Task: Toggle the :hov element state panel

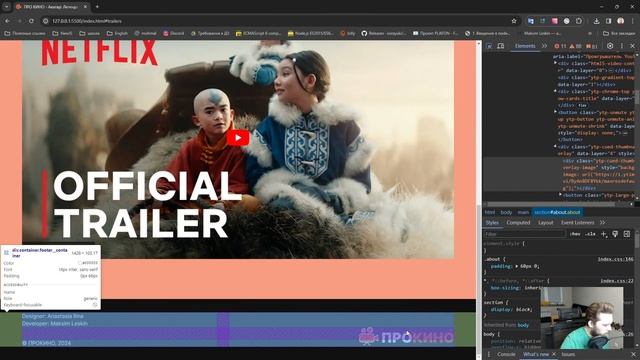Action: pos(575,234)
